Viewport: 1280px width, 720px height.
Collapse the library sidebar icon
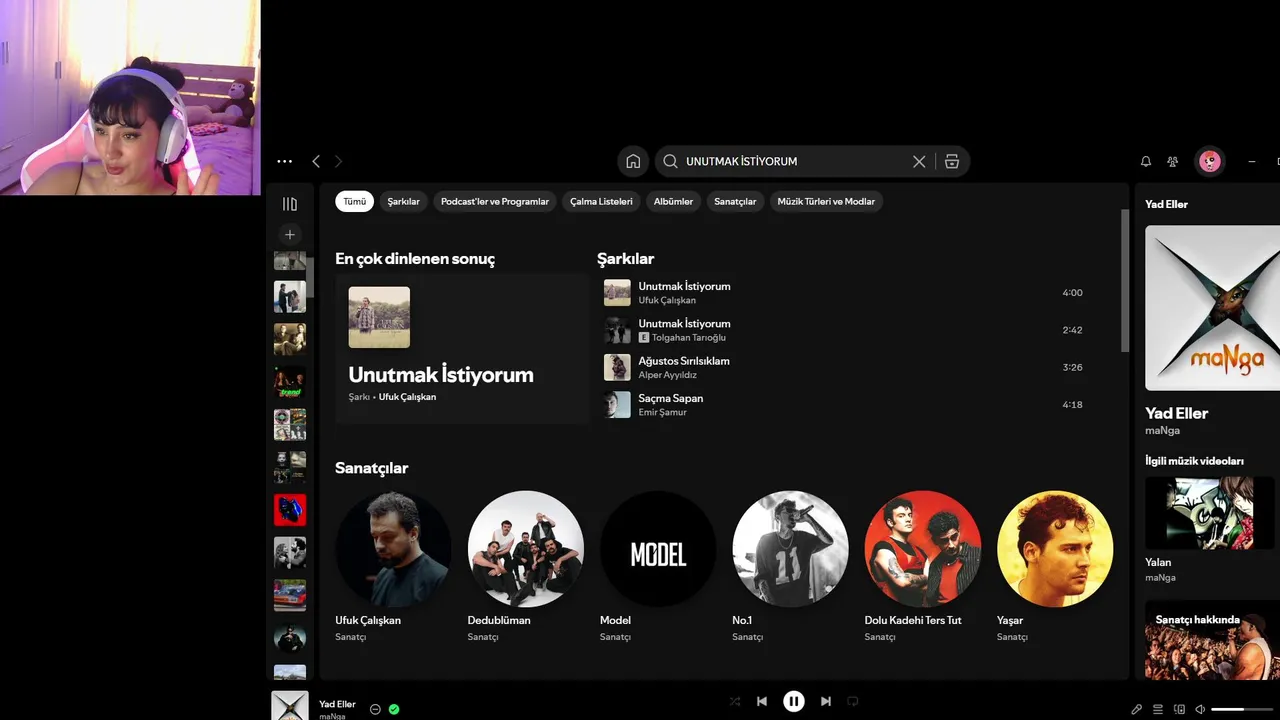(x=290, y=204)
